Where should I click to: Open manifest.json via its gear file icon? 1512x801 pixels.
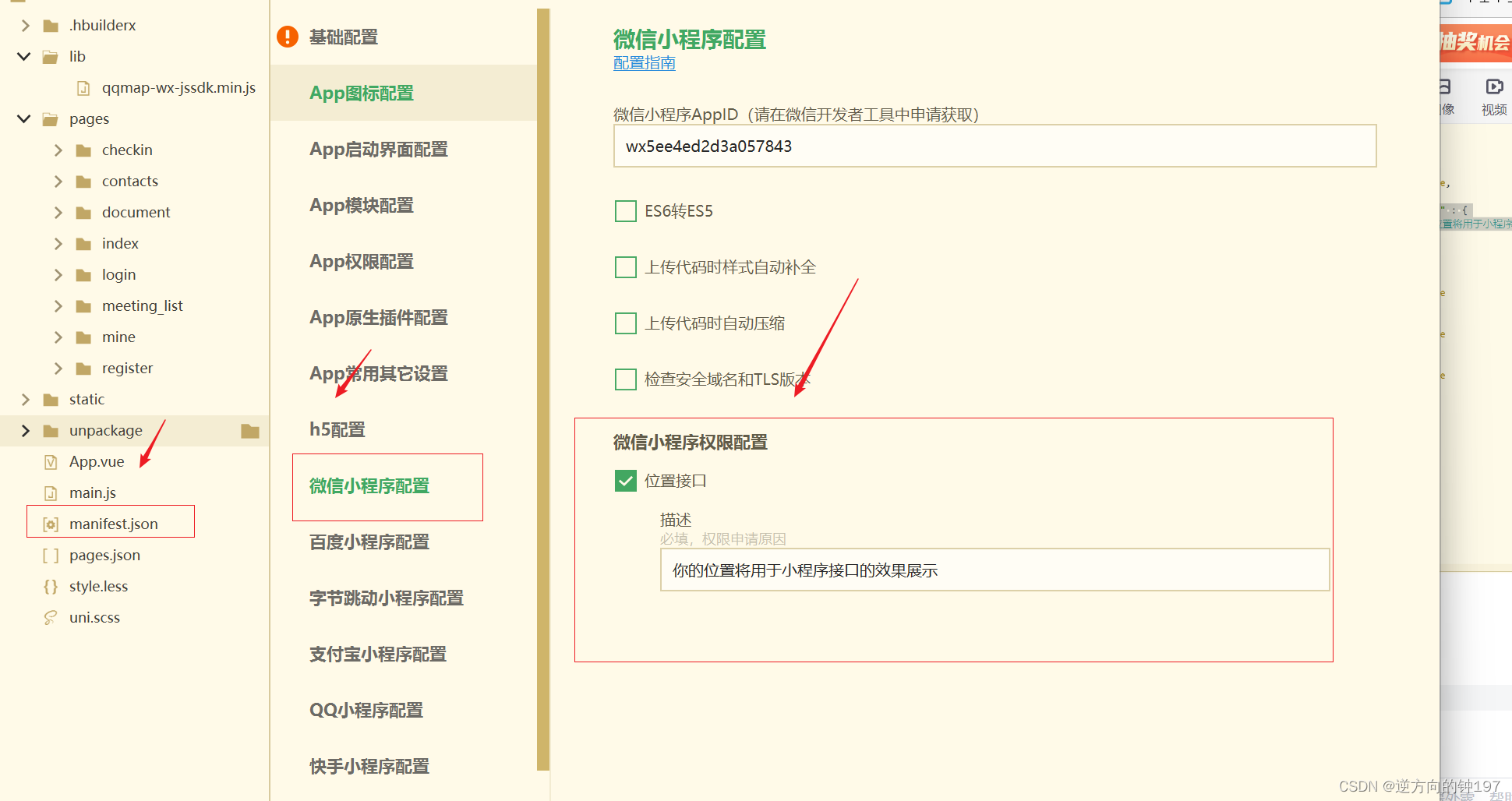click(x=50, y=524)
